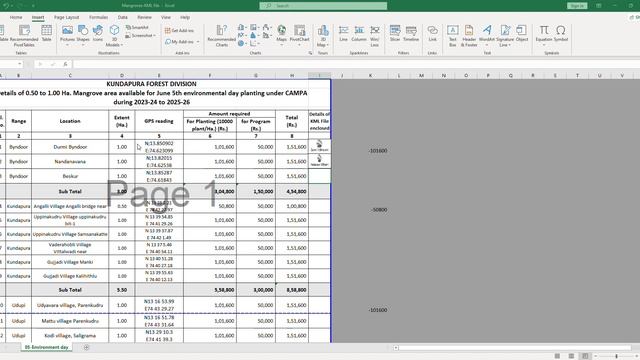Viewport: 640px width, 360px height.
Task: Click the Sign in button
Action: coord(577,6)
